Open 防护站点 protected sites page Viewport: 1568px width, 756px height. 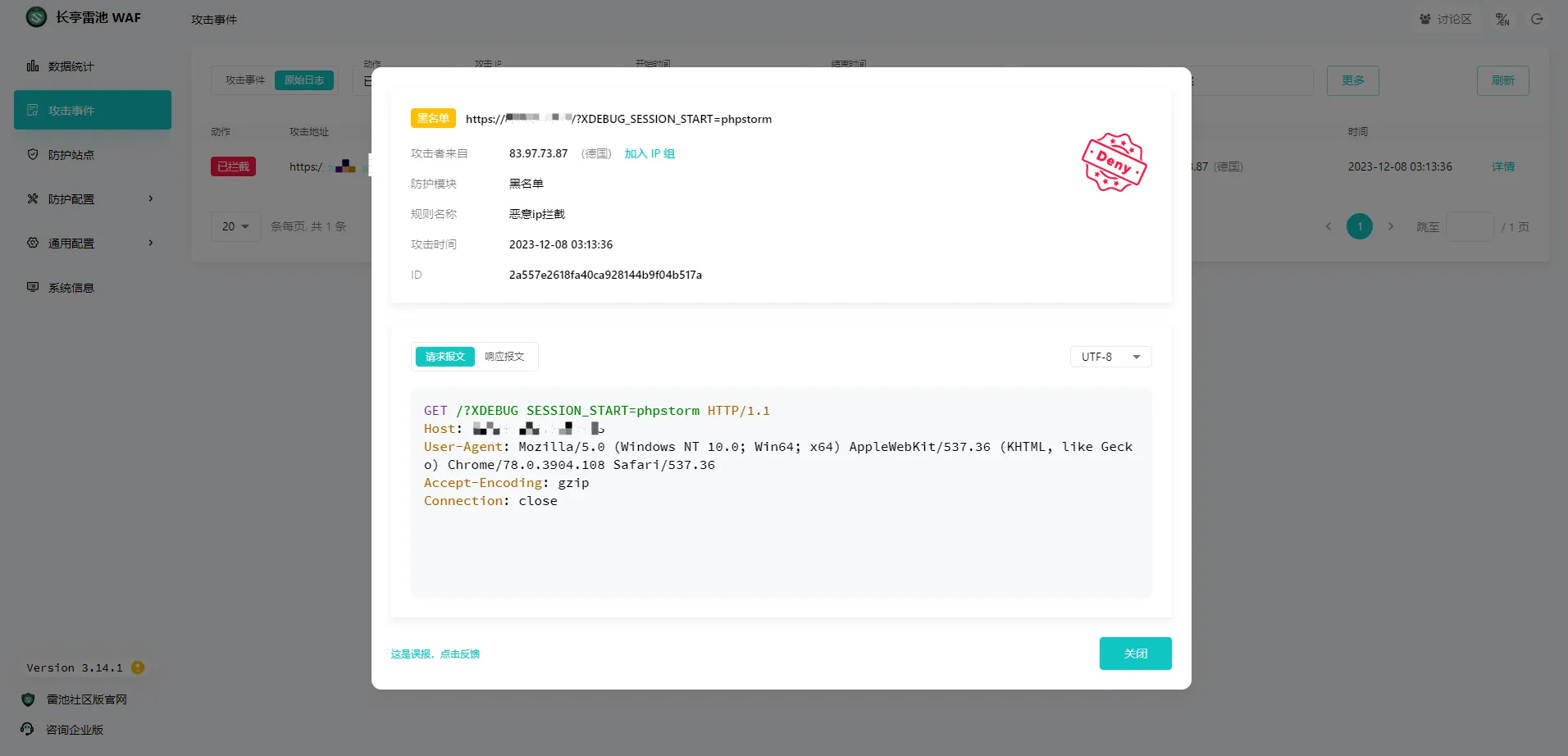pos(71,155)
